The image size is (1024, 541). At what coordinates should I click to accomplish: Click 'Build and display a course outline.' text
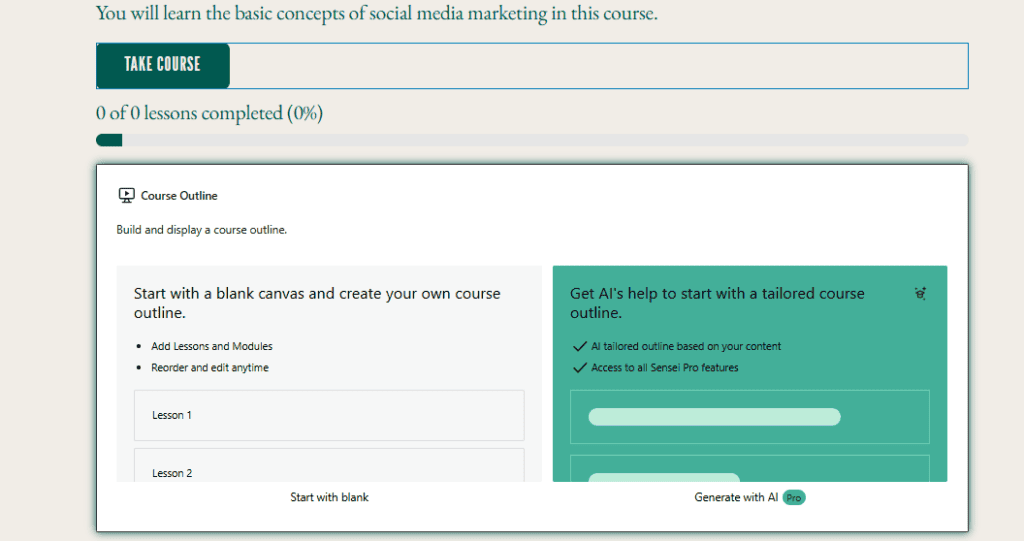201,230
